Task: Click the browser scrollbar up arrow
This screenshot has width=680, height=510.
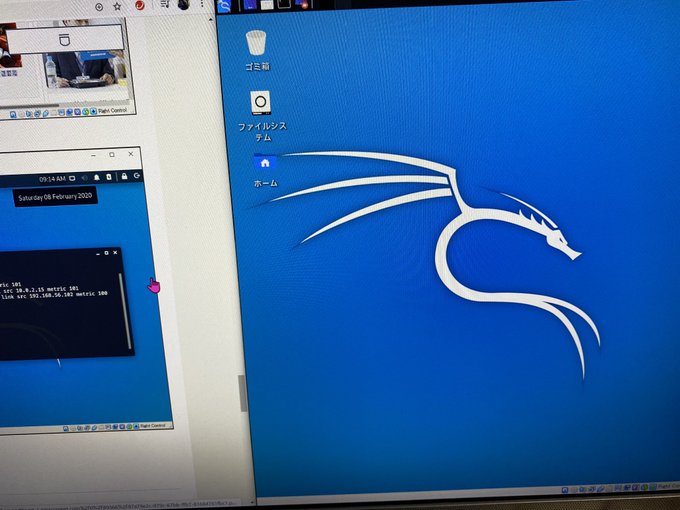Action: [211, 19]
